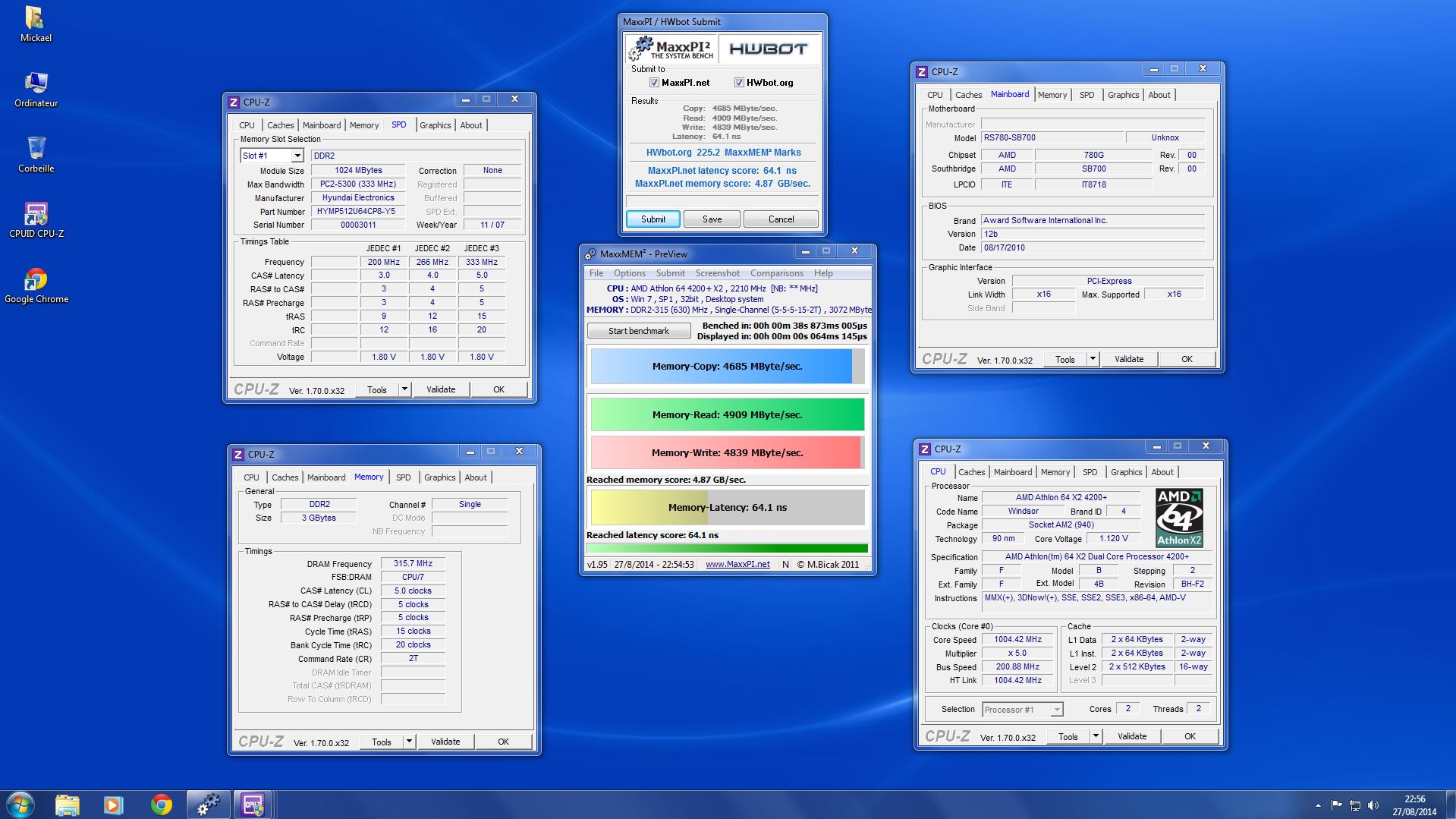Click the Core Speed value 1004.42 MHz
This screenshot has width=1456, height=819.
coord(1017,639)
